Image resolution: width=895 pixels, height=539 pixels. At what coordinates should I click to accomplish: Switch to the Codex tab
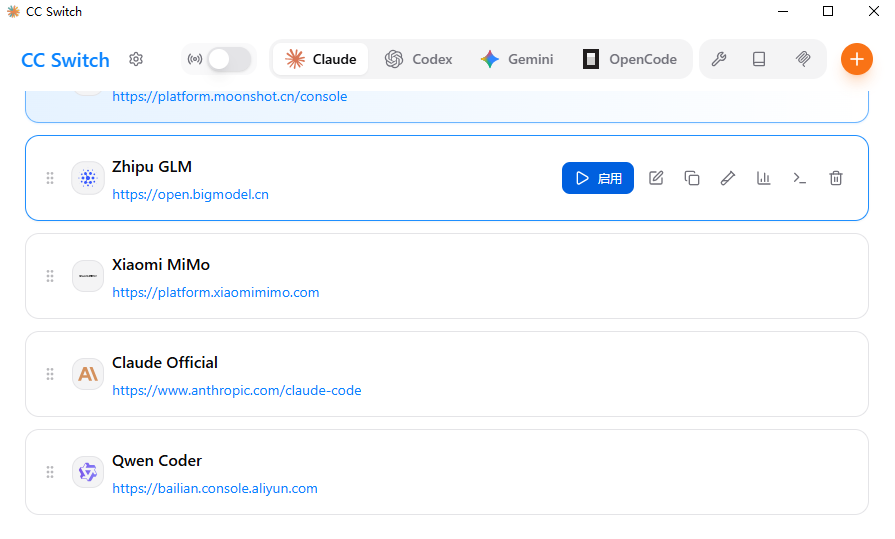pos(418,59)
